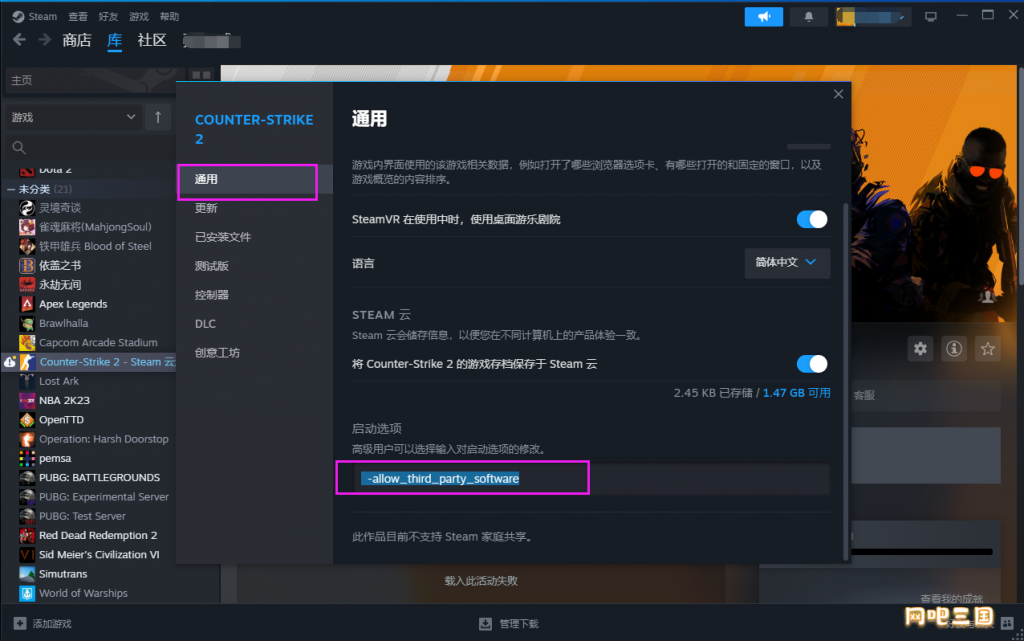Click the 铁甲雄兵 Blood of Steel icon
This screenshot has width=1024, height=641.
click(x=27, y=246)
